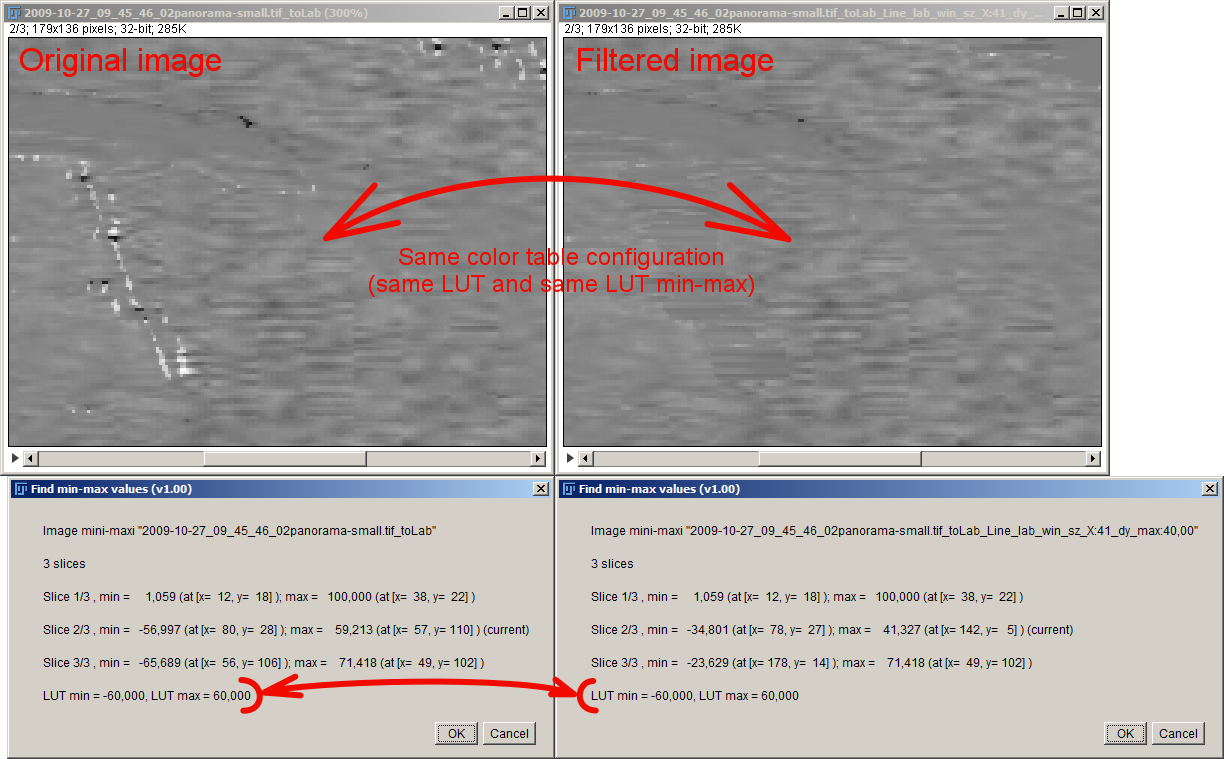Image resolution: width=1224 pixels, height=759 pixels.
Task: Minimize the toLab (300%) image window
Action: tap(507, 13)
